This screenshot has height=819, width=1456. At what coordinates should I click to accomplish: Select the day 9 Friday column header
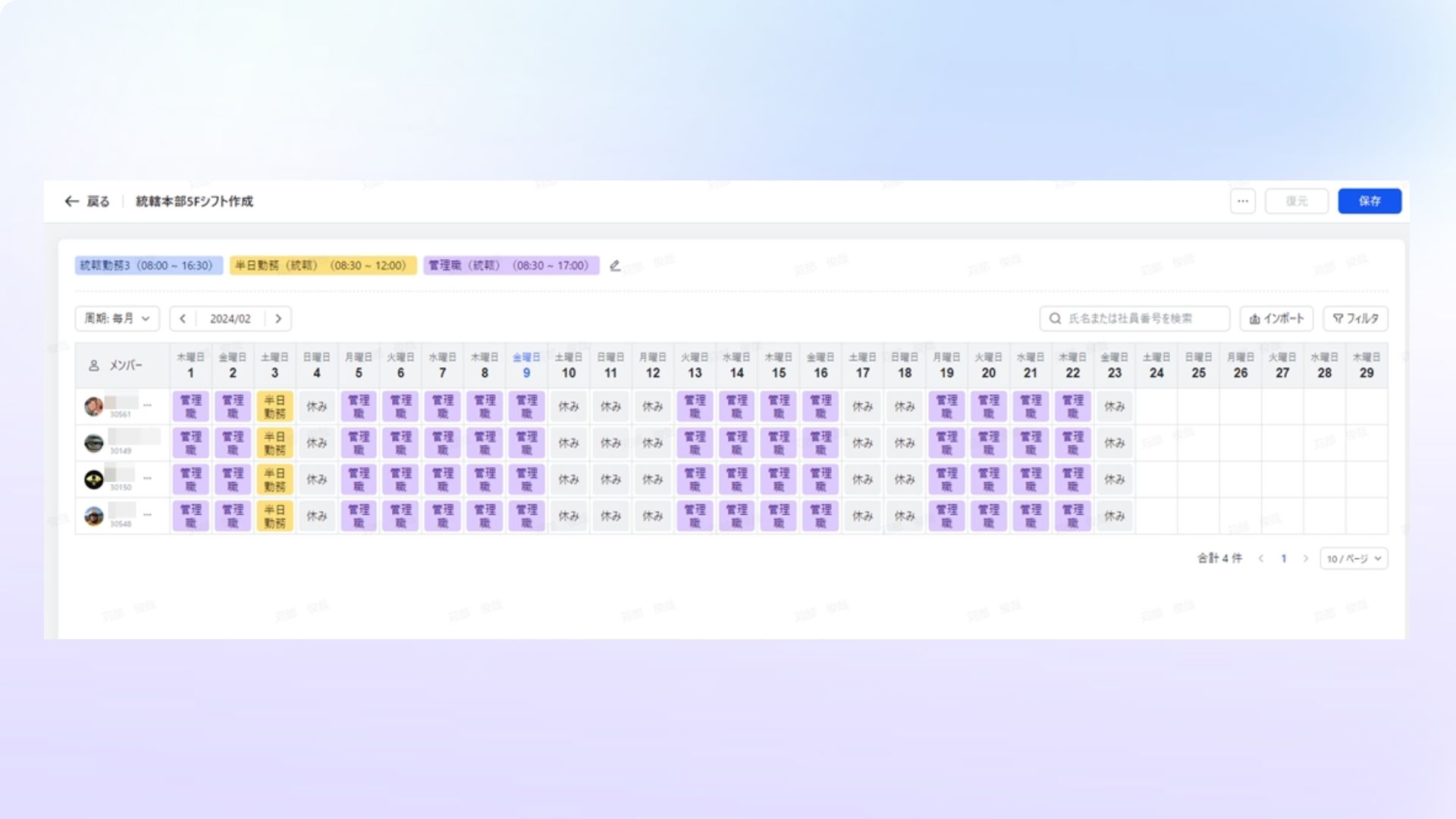pyautogui.click(x=526, y=365)
